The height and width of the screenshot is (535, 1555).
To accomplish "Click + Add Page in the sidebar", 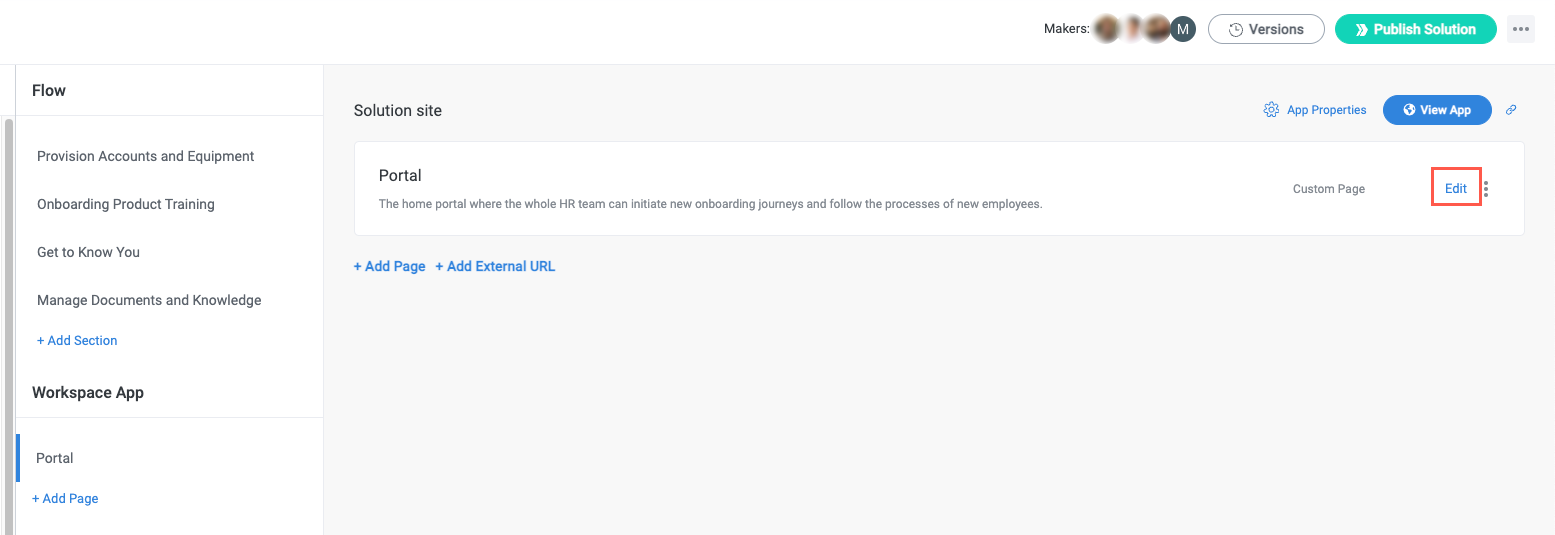I will pos(65,498).
